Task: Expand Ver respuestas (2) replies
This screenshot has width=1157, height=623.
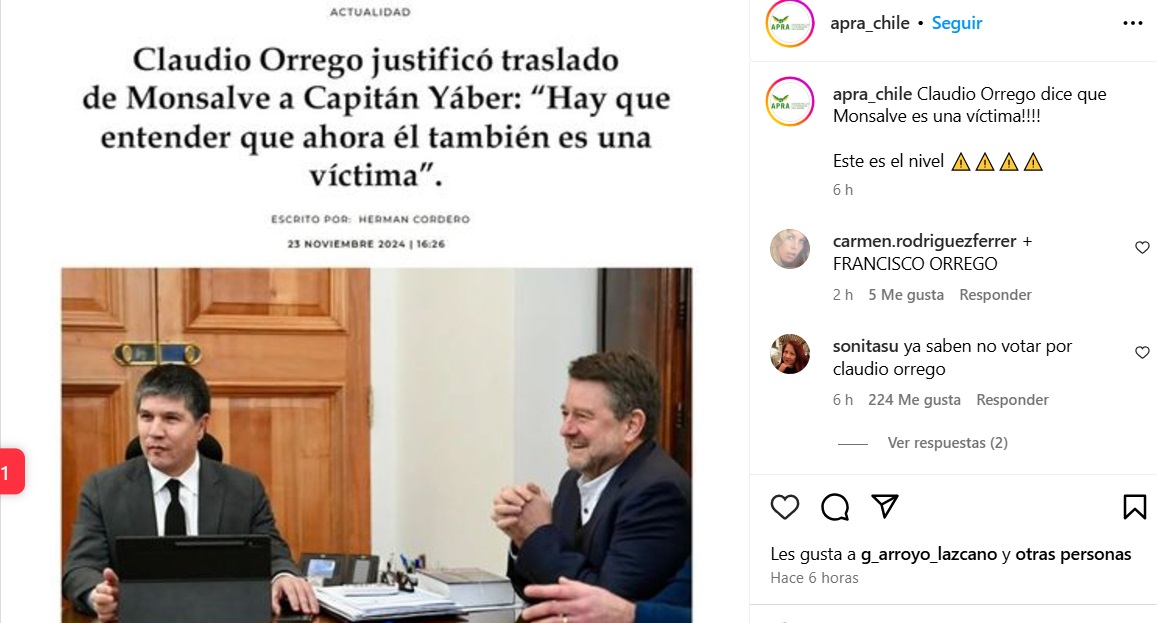Action: pos(947,443)
